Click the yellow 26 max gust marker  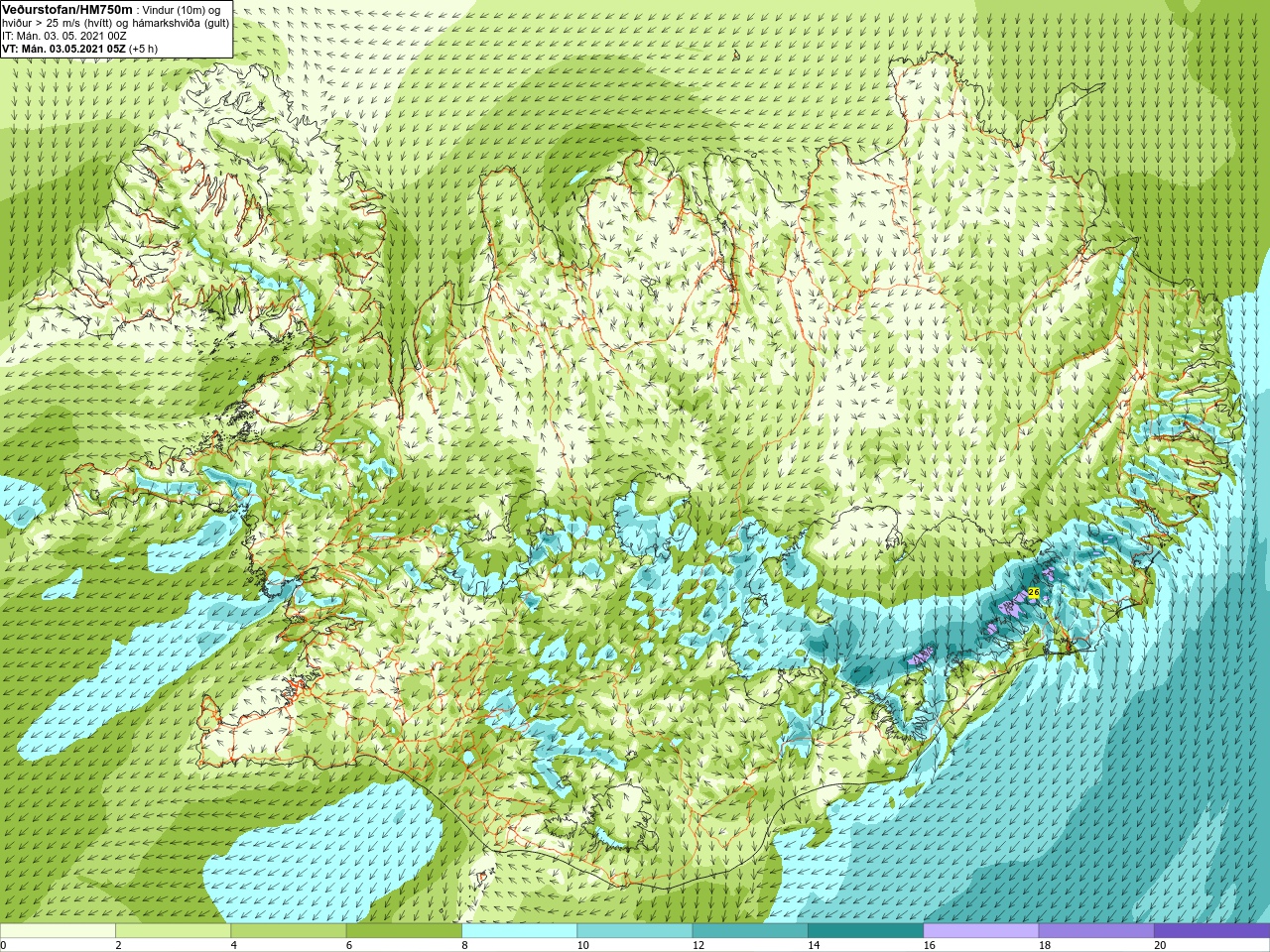click(x=1033, y=593)
